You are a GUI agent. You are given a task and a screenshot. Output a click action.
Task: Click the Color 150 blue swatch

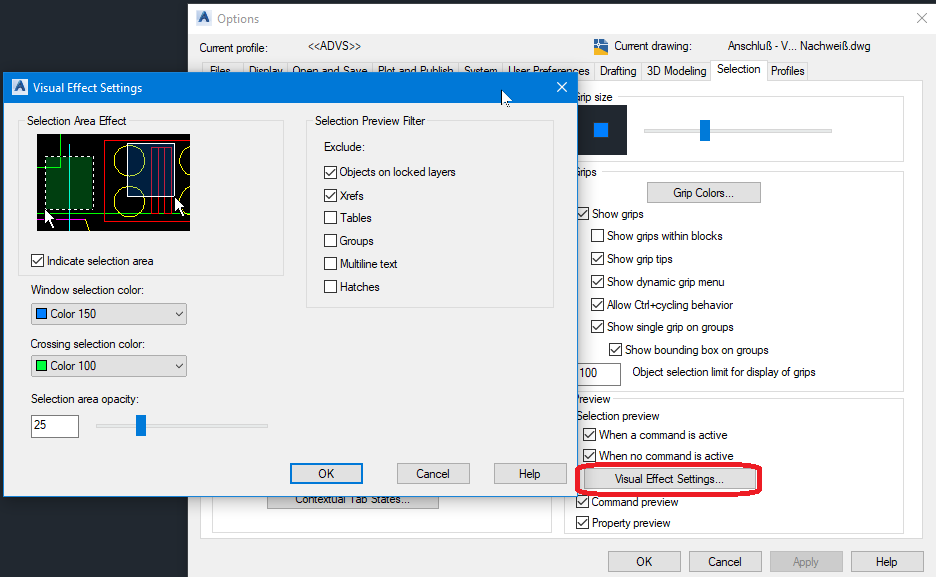click(x=41, y=314)
